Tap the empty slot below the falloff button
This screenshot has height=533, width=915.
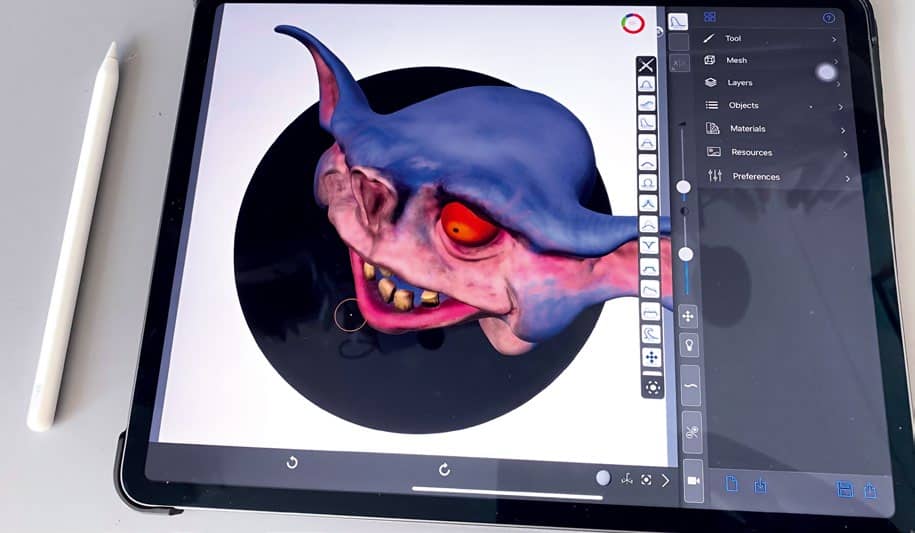pos(679,43)
